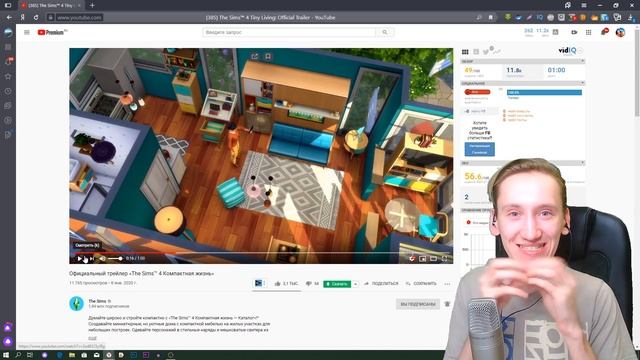Open the create video camera icon
This screenshot has width=640, height=360.
(574, 32)
